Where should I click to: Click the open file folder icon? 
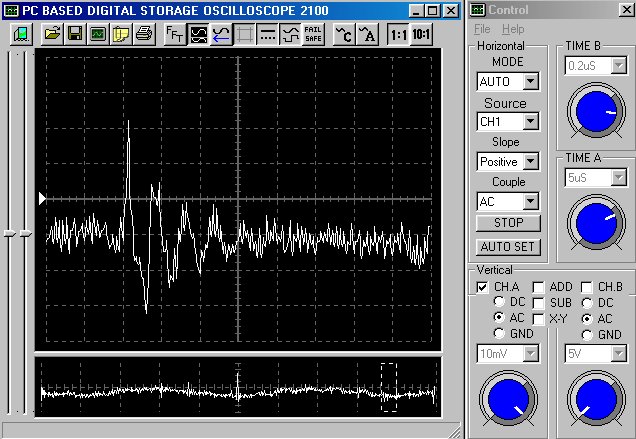click(53, 34)
